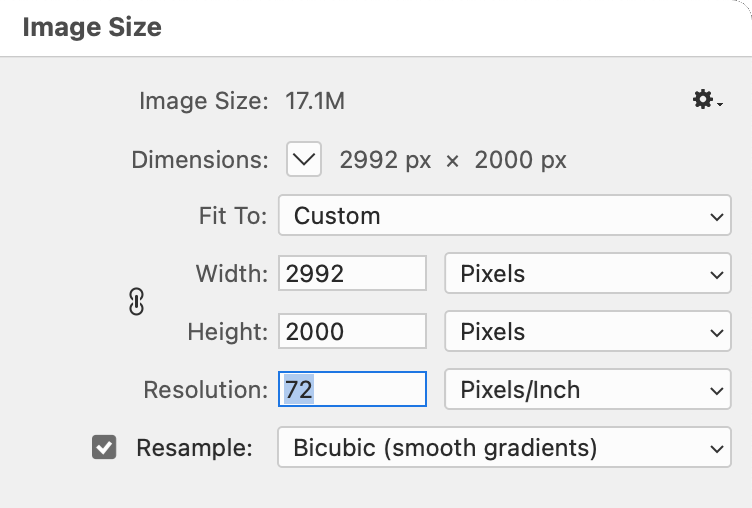Click the 17.1M image size readout
This screenshot has height=508, width=752.
pyautogui.click(x=316, y=101)
